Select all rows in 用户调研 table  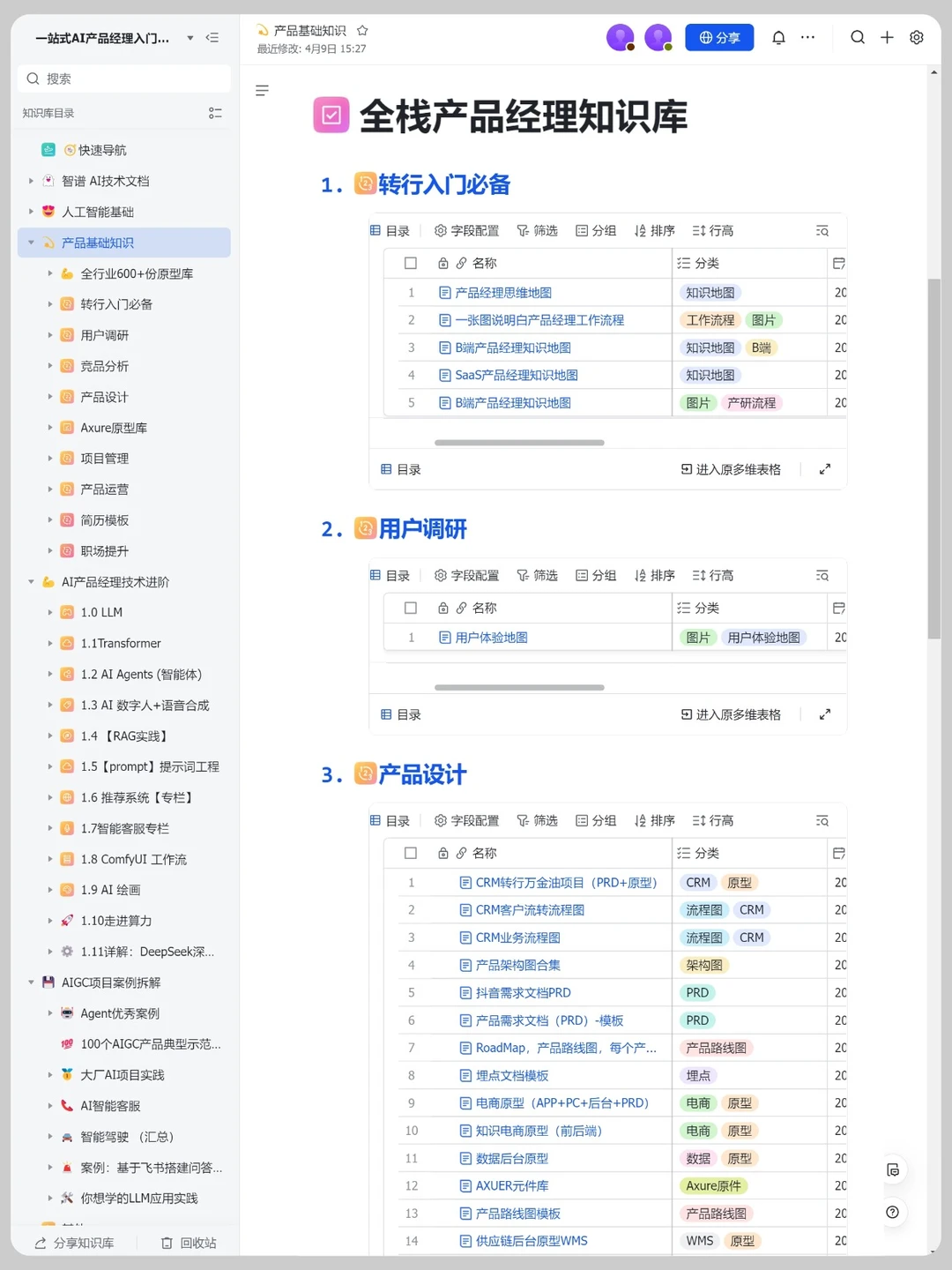coord(411,608)
